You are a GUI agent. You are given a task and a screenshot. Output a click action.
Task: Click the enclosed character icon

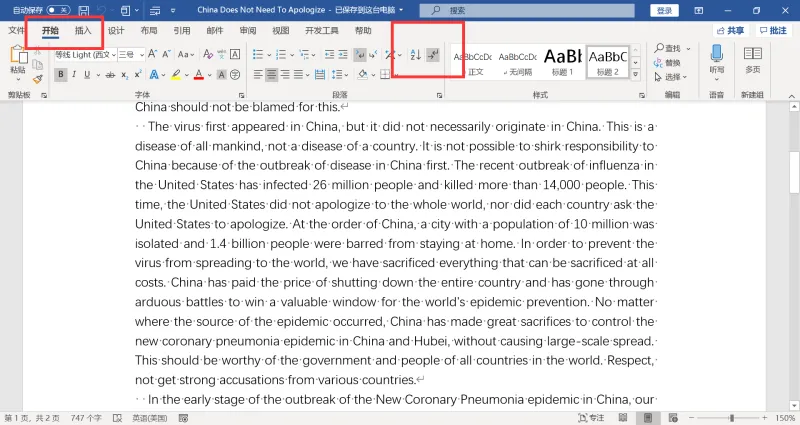pos(235,74)
